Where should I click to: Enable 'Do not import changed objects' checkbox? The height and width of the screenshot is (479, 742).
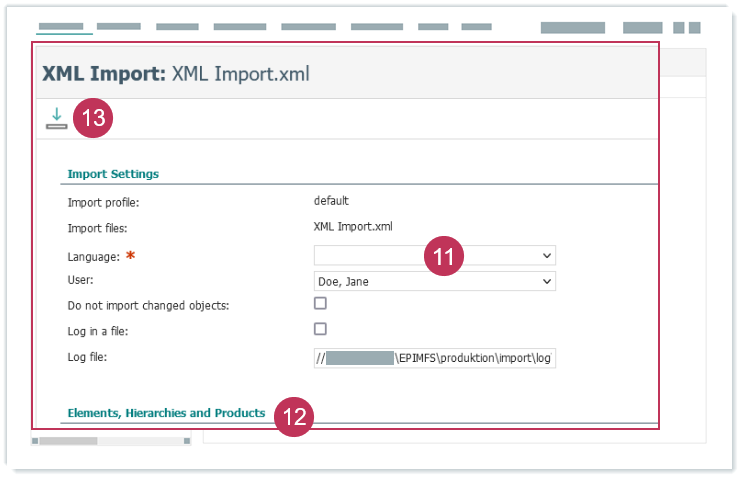point(321,303)
